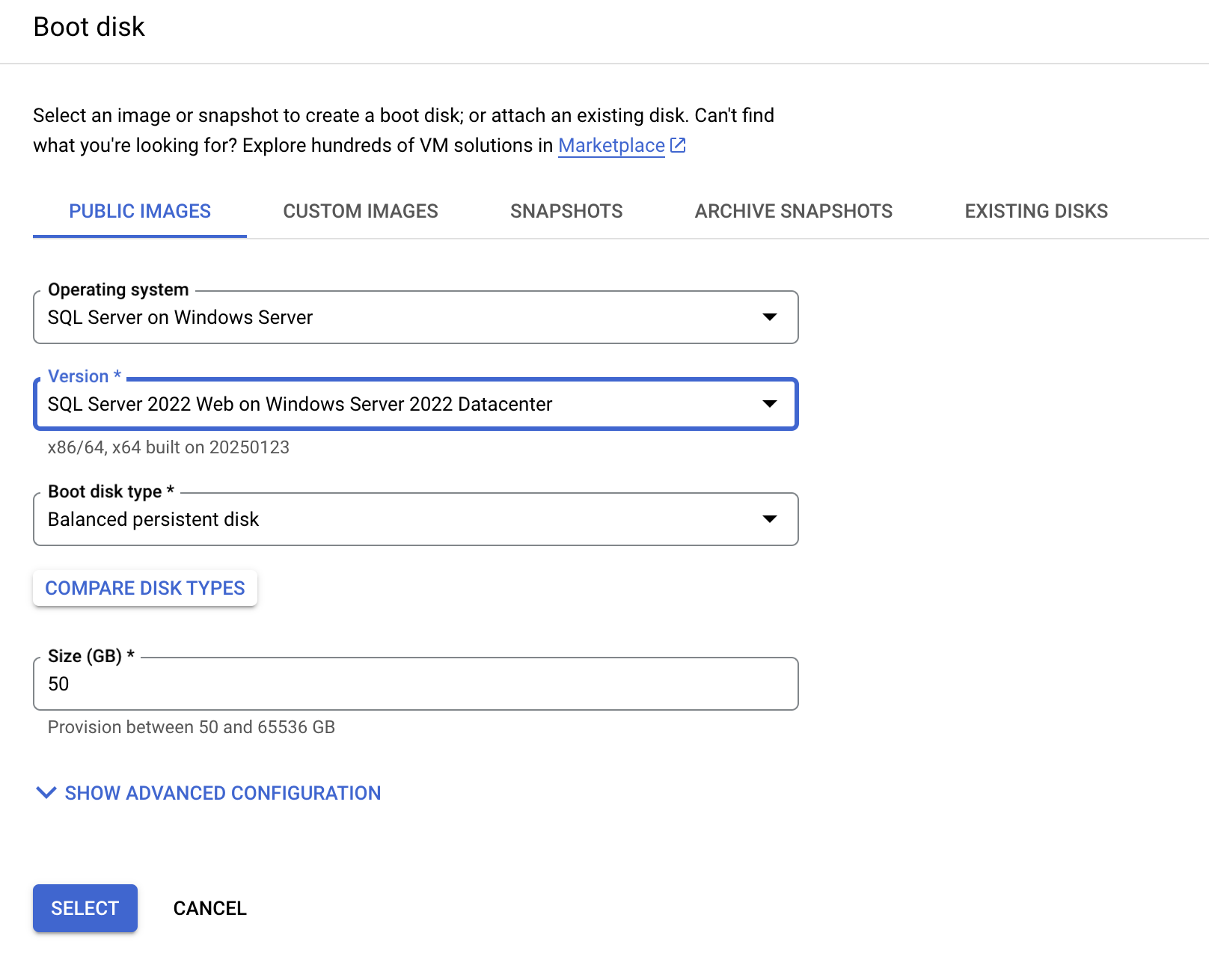Click the 'Provision between 50 and 65536 GB' hint

pyautogui.click(x=192, y=727)
